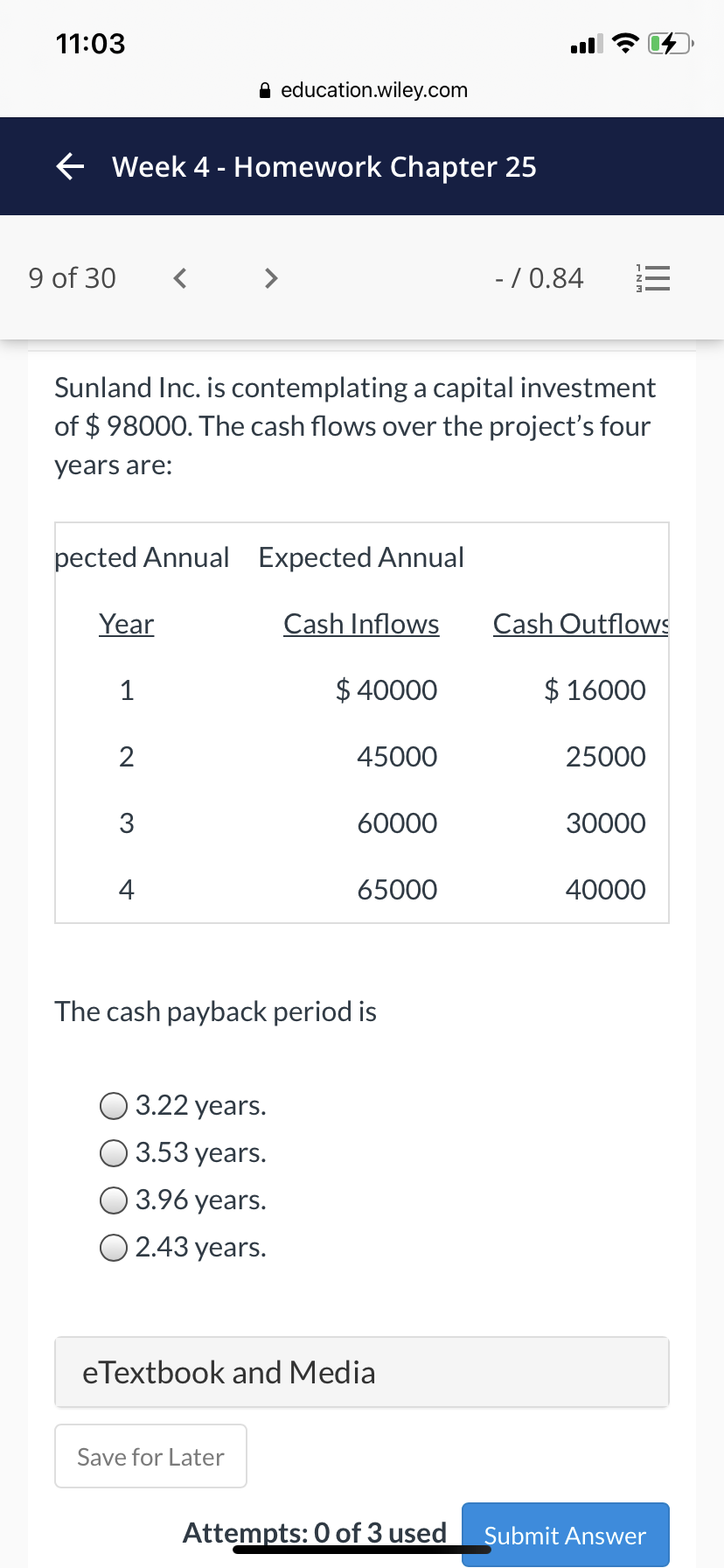The height and width of the screenshot is (1568, 724).
Task: Tap the back arrow beside Week 4
Action: (70, 165)
